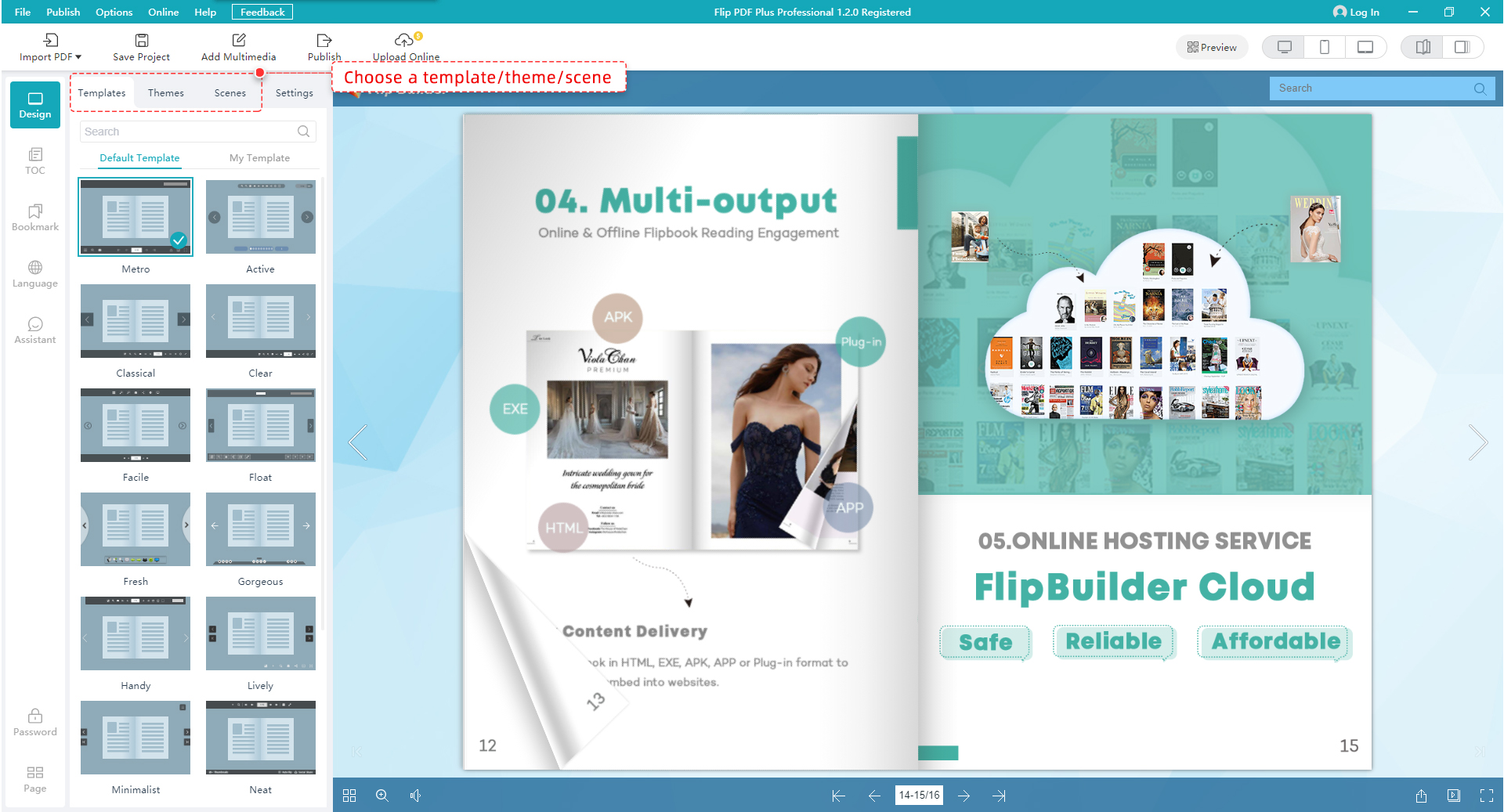Image resolution: width=1504 pixels, height=812 pixels.
Task: Select the Neat template thumbnail
Action: point(260,737)
